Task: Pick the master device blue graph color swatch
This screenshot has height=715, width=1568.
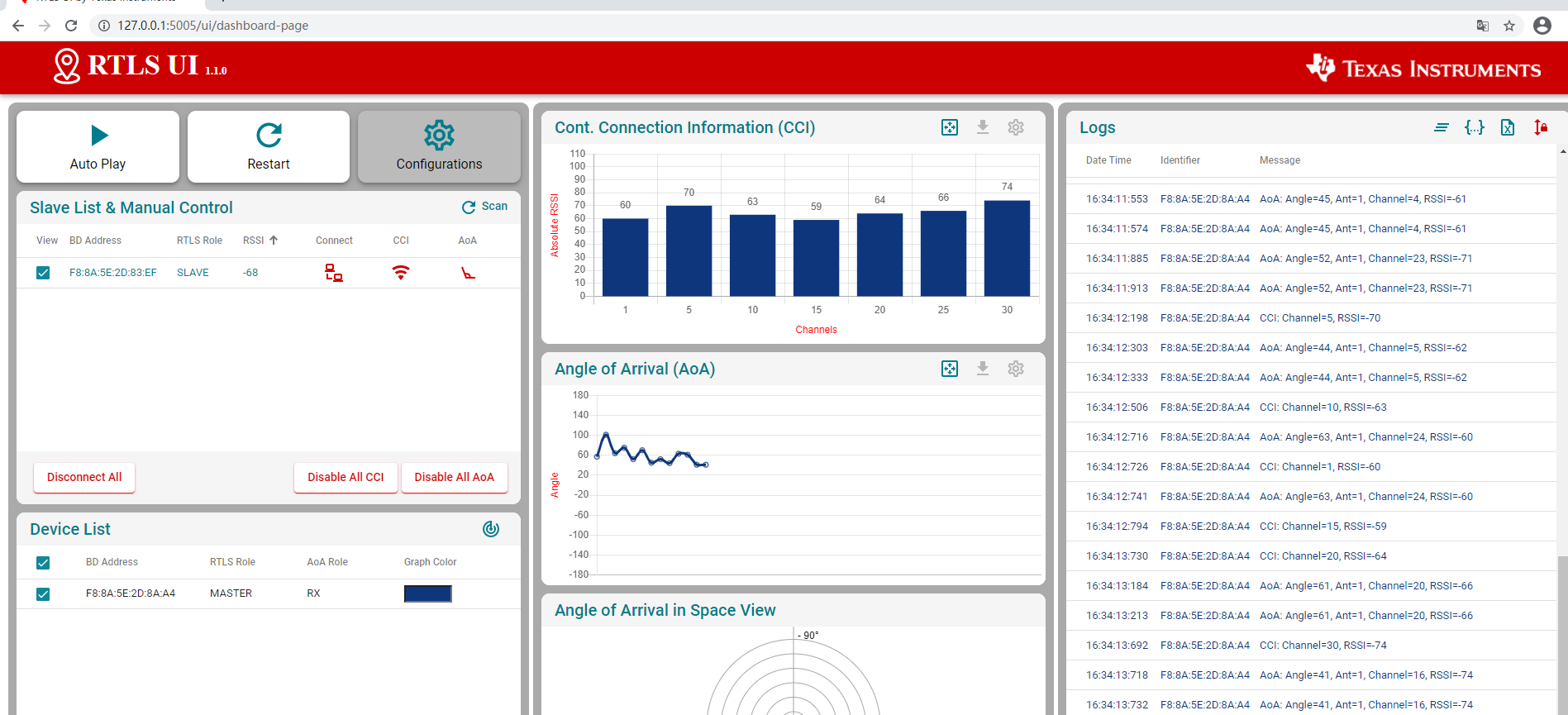Action: pos(428,593)
